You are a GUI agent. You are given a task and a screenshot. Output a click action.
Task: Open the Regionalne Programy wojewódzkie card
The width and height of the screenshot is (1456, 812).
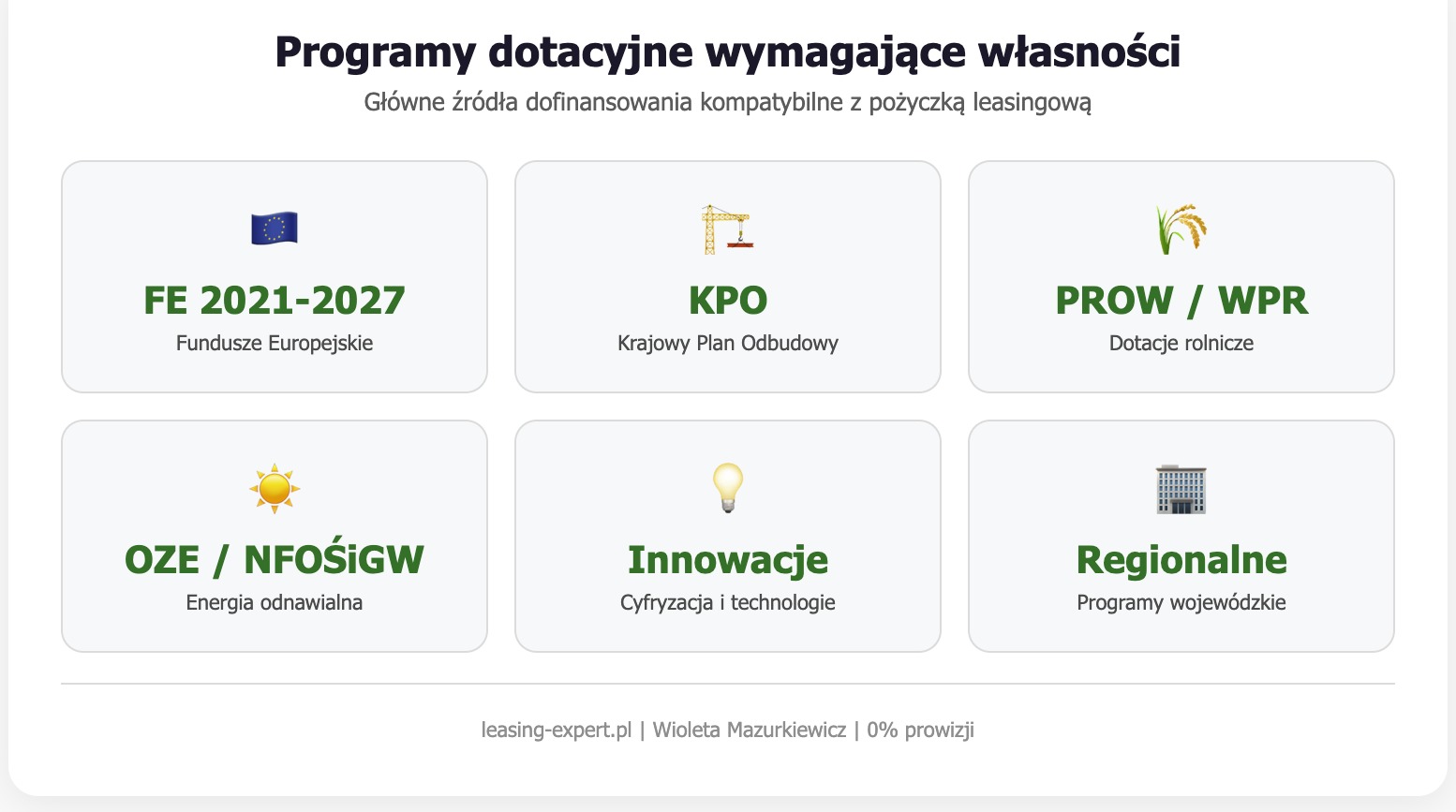click(1181, 536)
